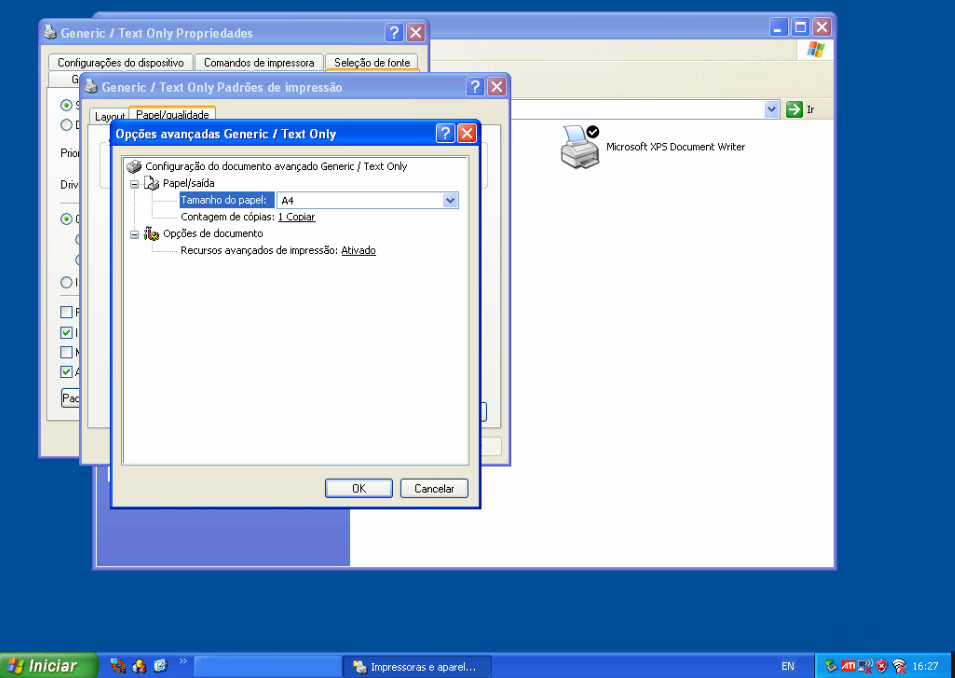Open the Configurações do dispositivo tab
The image size is (955, 678).
point(120,63)
